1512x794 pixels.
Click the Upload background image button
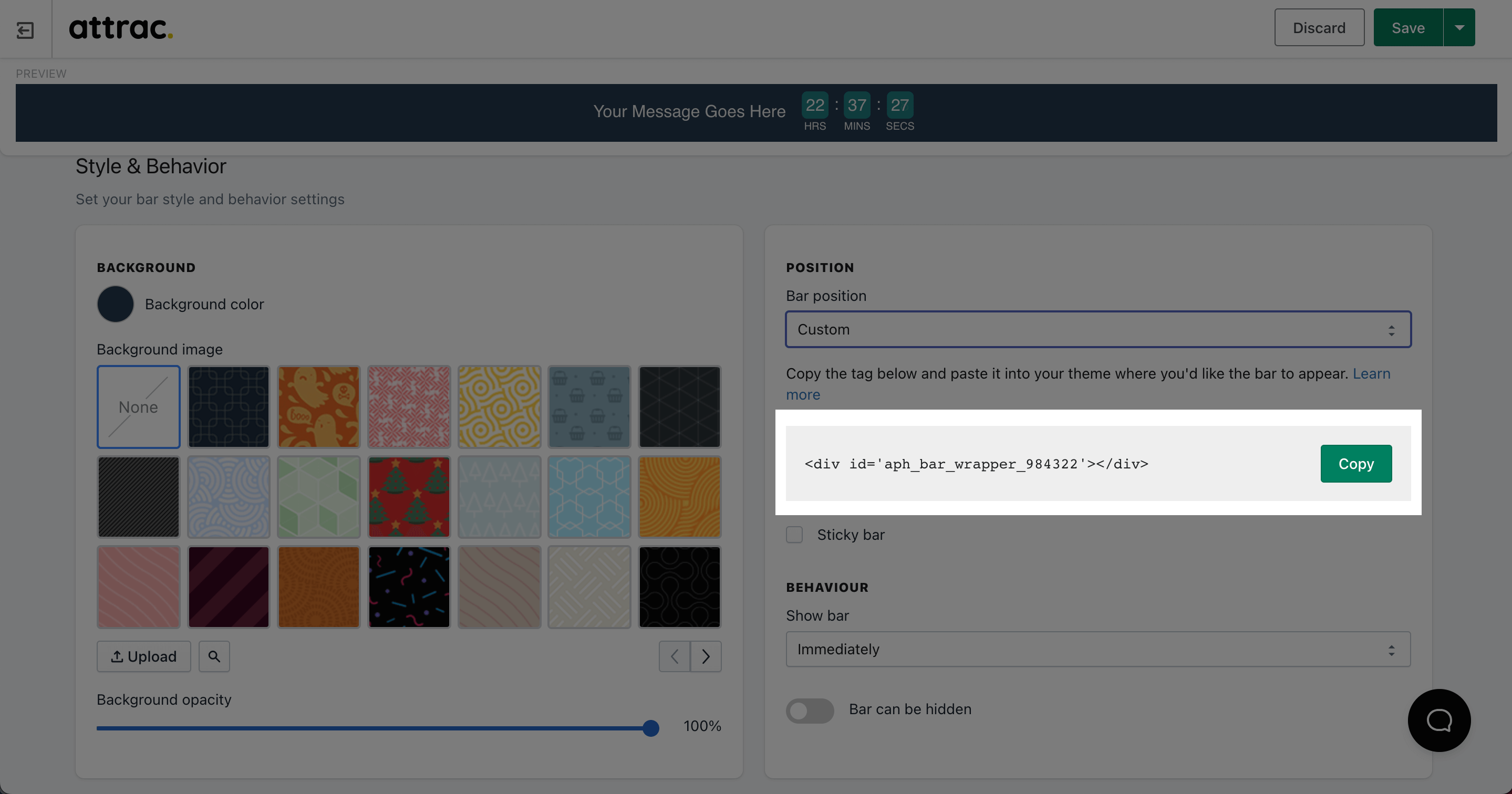144,656
